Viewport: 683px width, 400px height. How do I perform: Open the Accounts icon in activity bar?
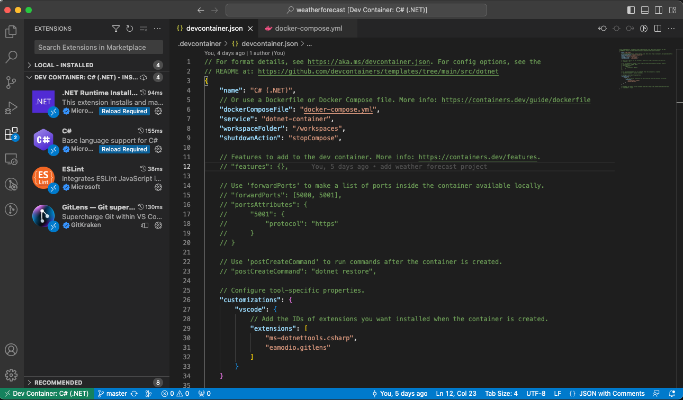[x=12, y=351]
